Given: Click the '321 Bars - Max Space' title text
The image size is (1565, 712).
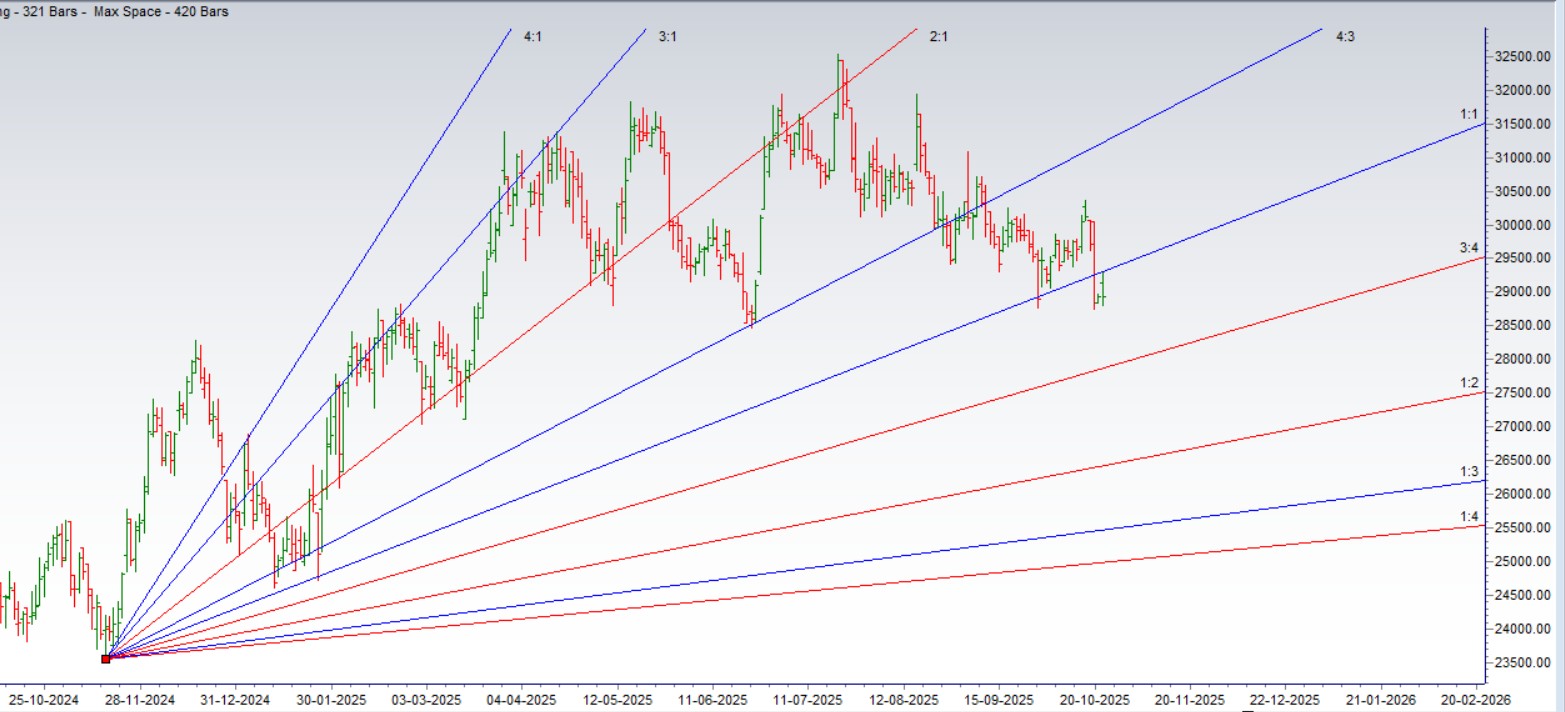Looking at the screenshot, I should point(115,13).
